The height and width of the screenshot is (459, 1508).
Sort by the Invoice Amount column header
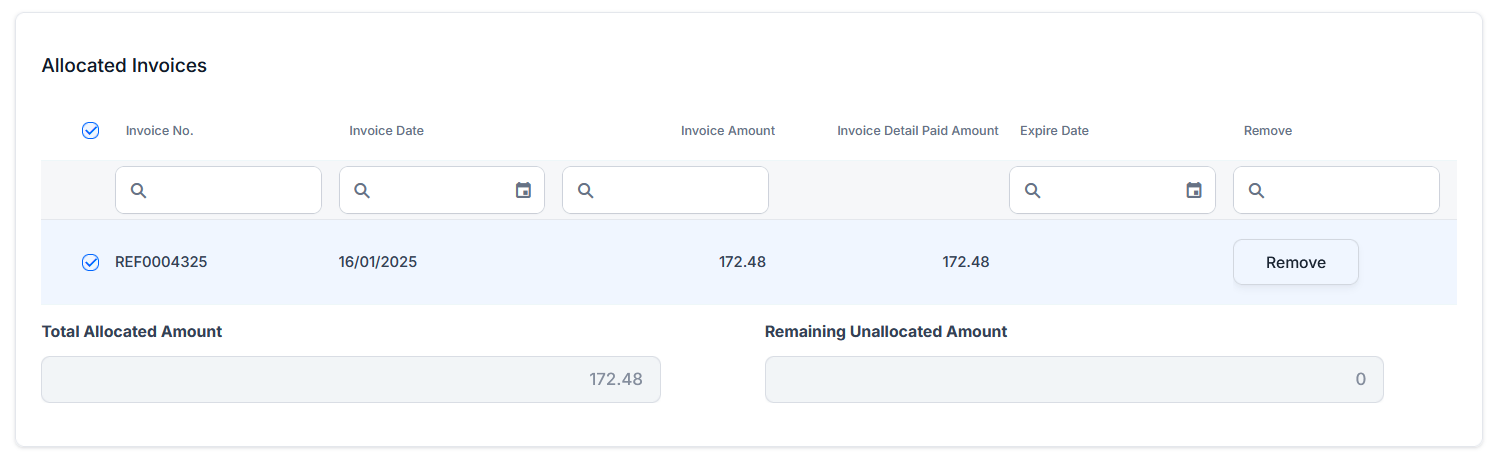point(727,131)
